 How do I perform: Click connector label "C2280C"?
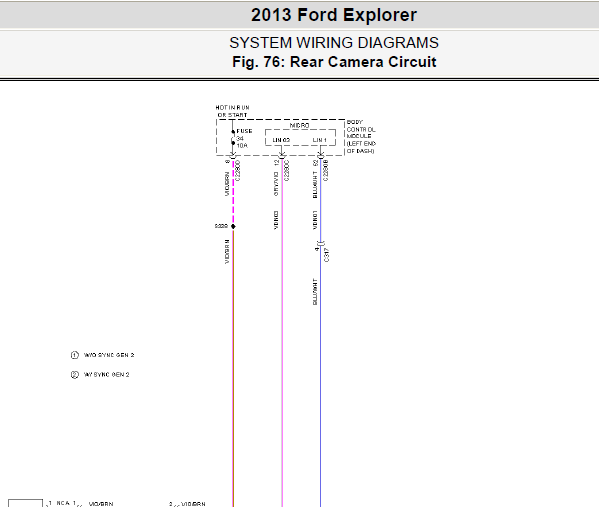click(287, 170)
